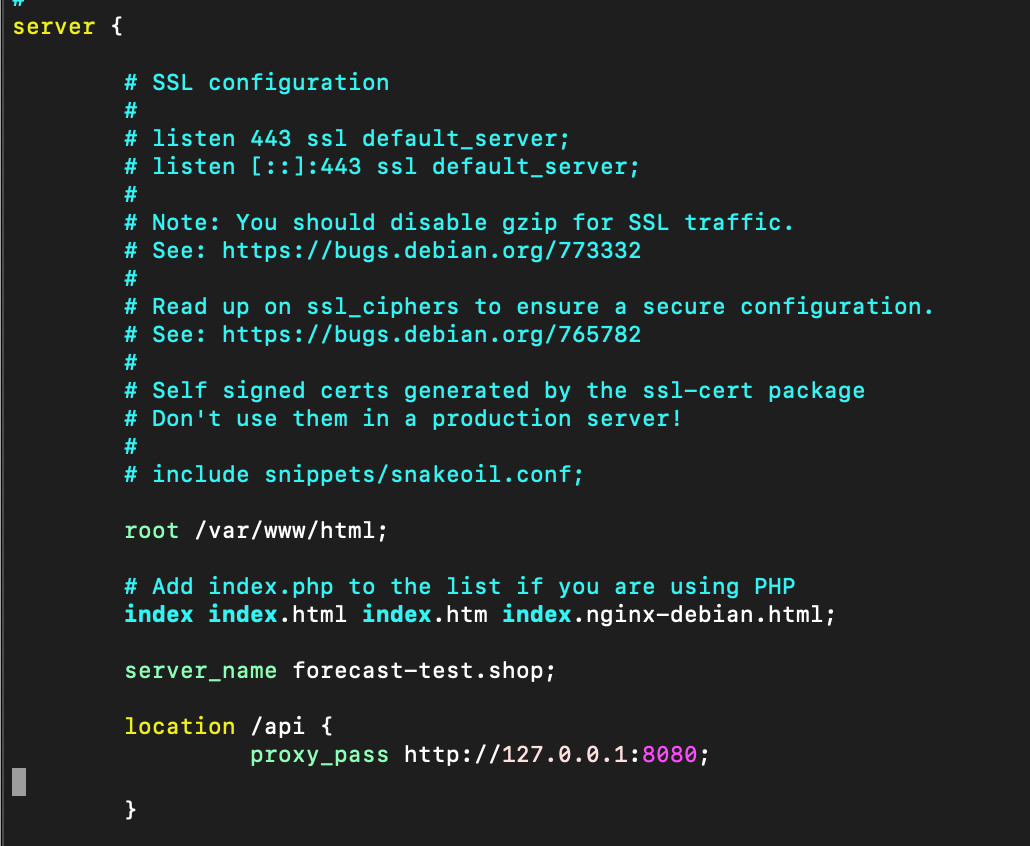
Task: Click the port number '8080'
Action: coord(669,755)
